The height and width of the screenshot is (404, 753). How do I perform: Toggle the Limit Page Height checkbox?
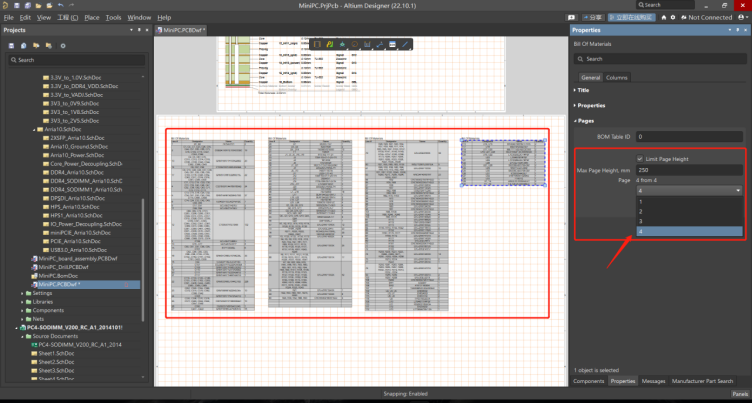[640, 159]
